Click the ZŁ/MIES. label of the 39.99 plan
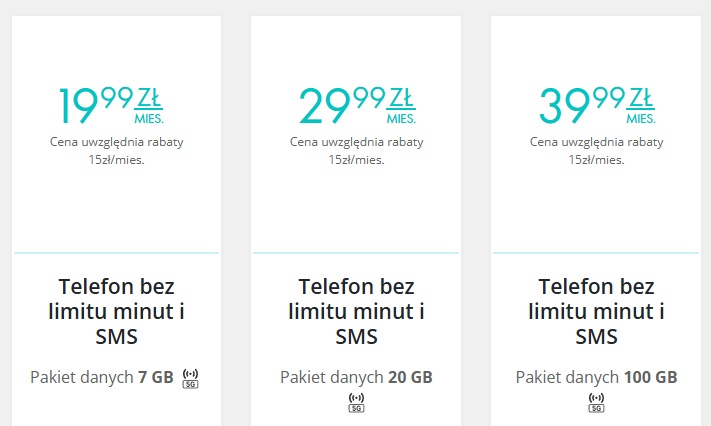This screenshot has height=426, width=711. tap(641, 106)
